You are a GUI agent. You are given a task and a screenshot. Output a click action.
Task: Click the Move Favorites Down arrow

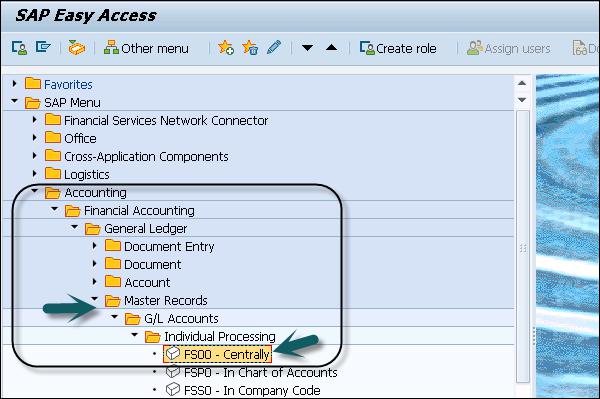(307, 48)
